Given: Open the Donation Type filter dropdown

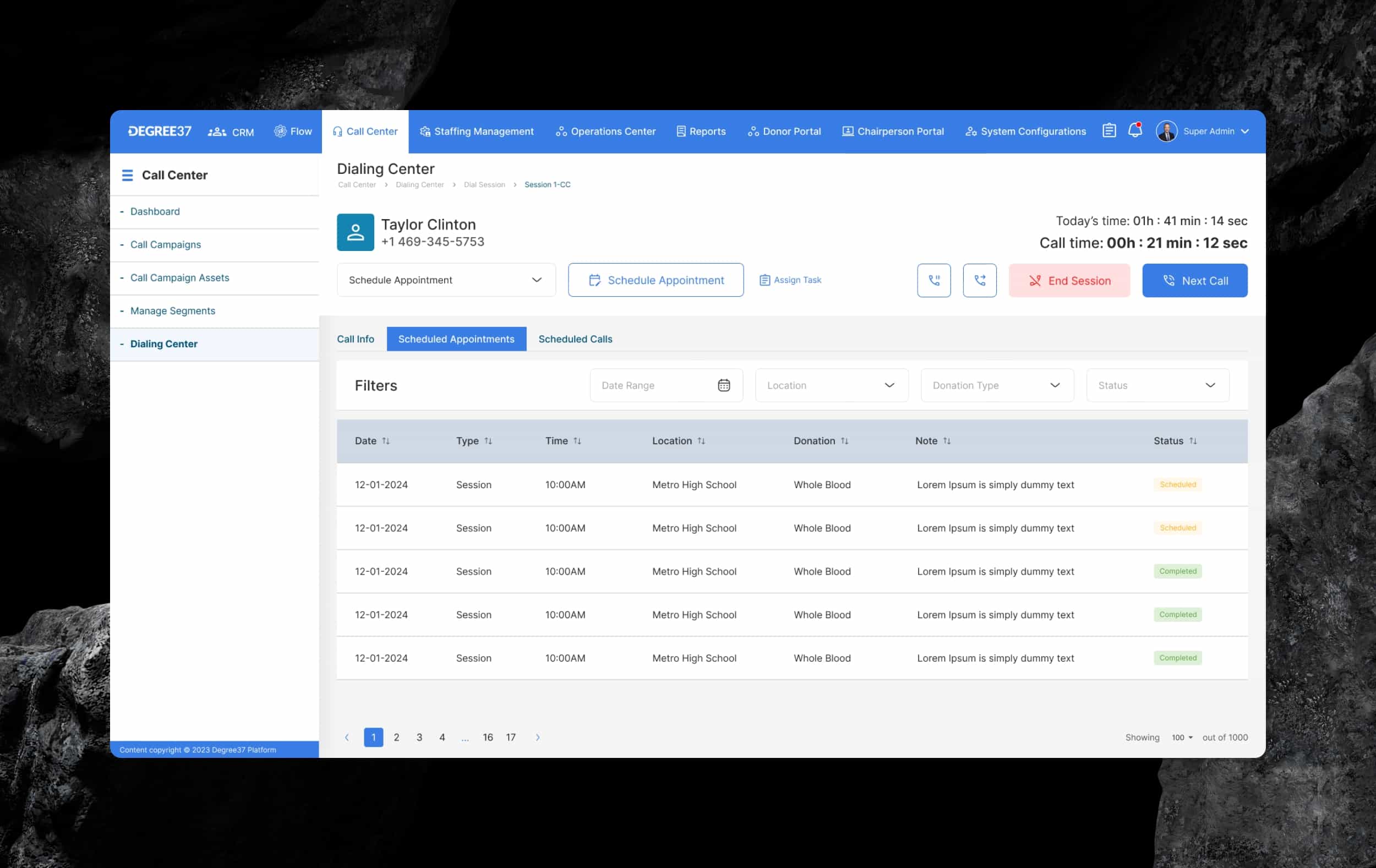Looking at the screenshot, I should pos(997,386).
